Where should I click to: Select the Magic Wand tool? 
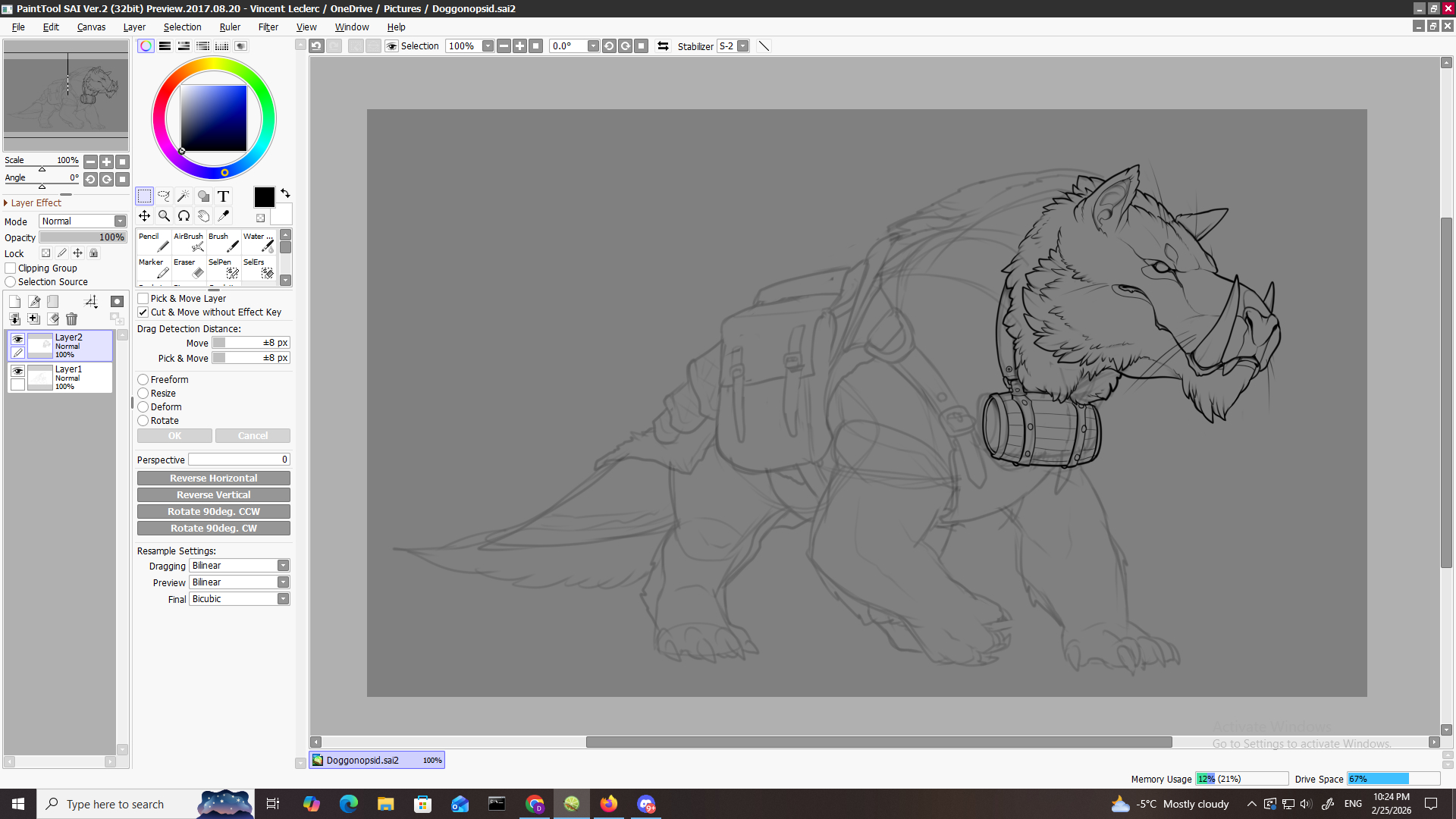(x=184, y=196)
